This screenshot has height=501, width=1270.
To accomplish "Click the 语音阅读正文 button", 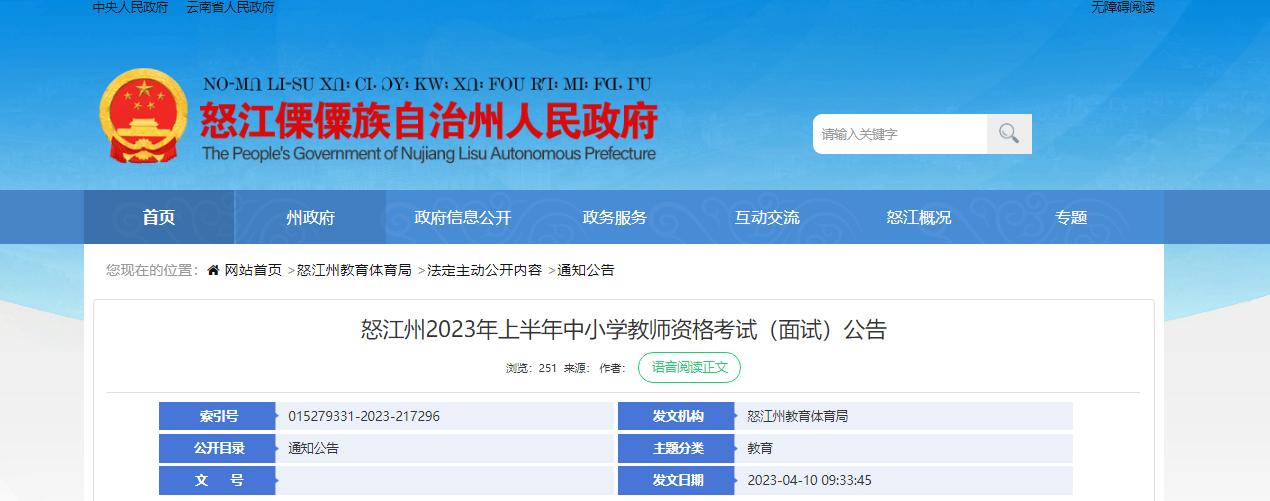I will 689,368.
